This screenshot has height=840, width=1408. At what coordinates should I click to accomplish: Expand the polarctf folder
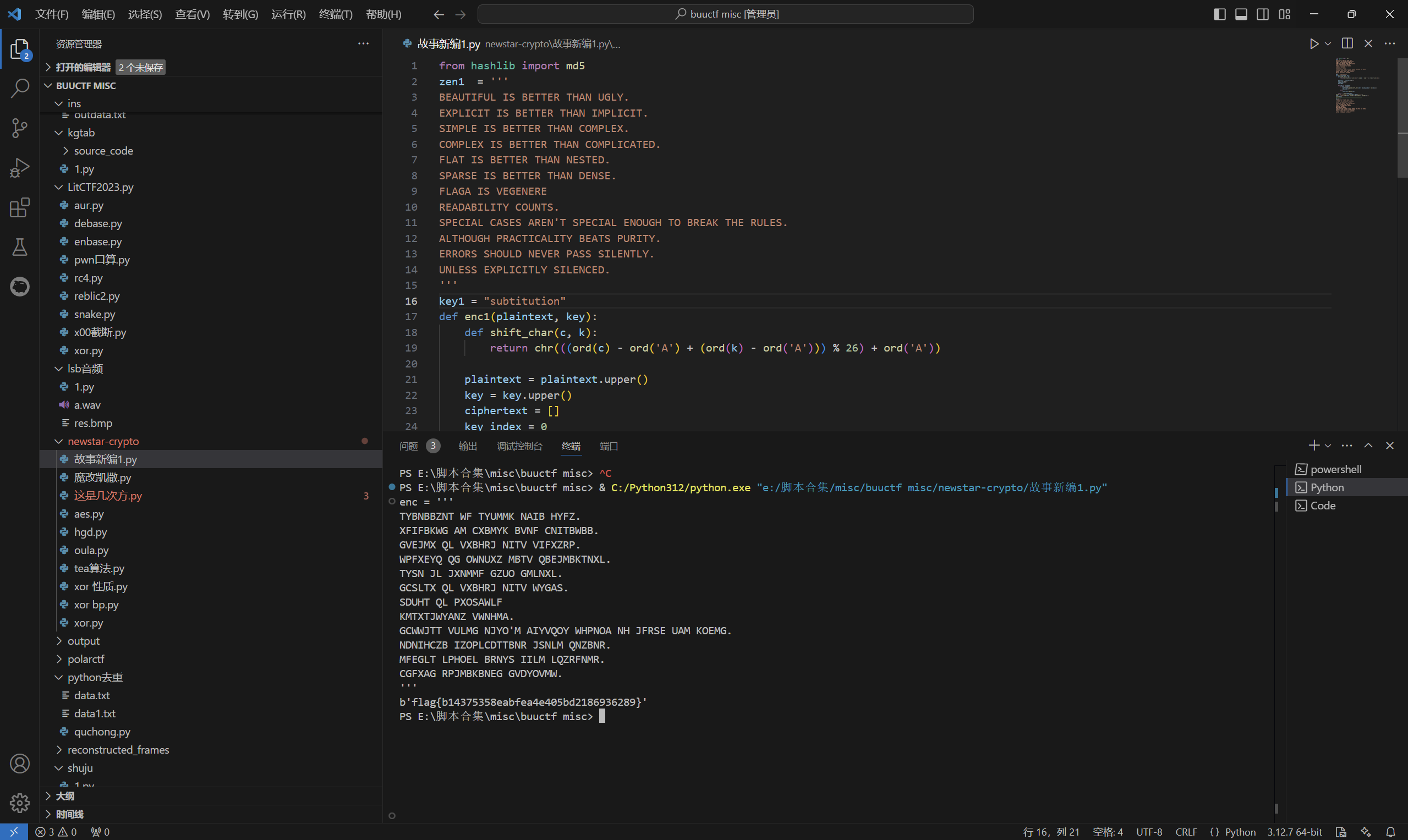(x=58, y=659)
